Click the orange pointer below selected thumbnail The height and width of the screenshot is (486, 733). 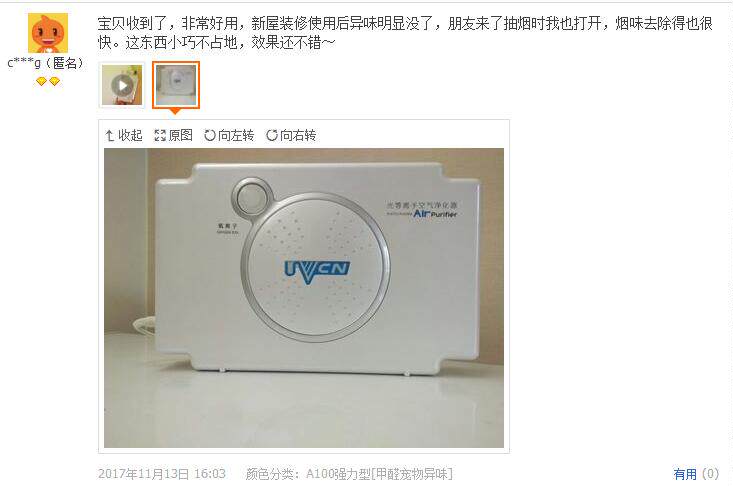coord(175,111)
